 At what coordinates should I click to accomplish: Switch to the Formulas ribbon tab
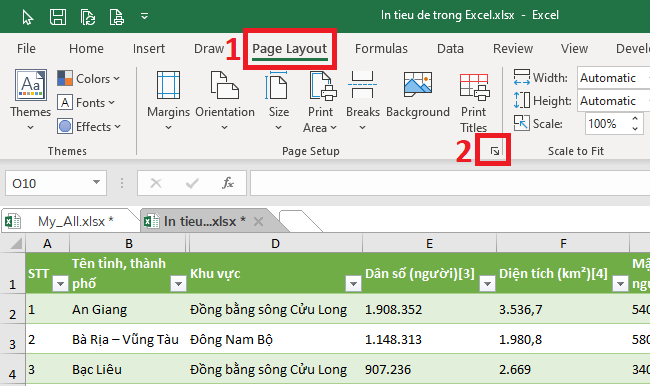(381, 49)
